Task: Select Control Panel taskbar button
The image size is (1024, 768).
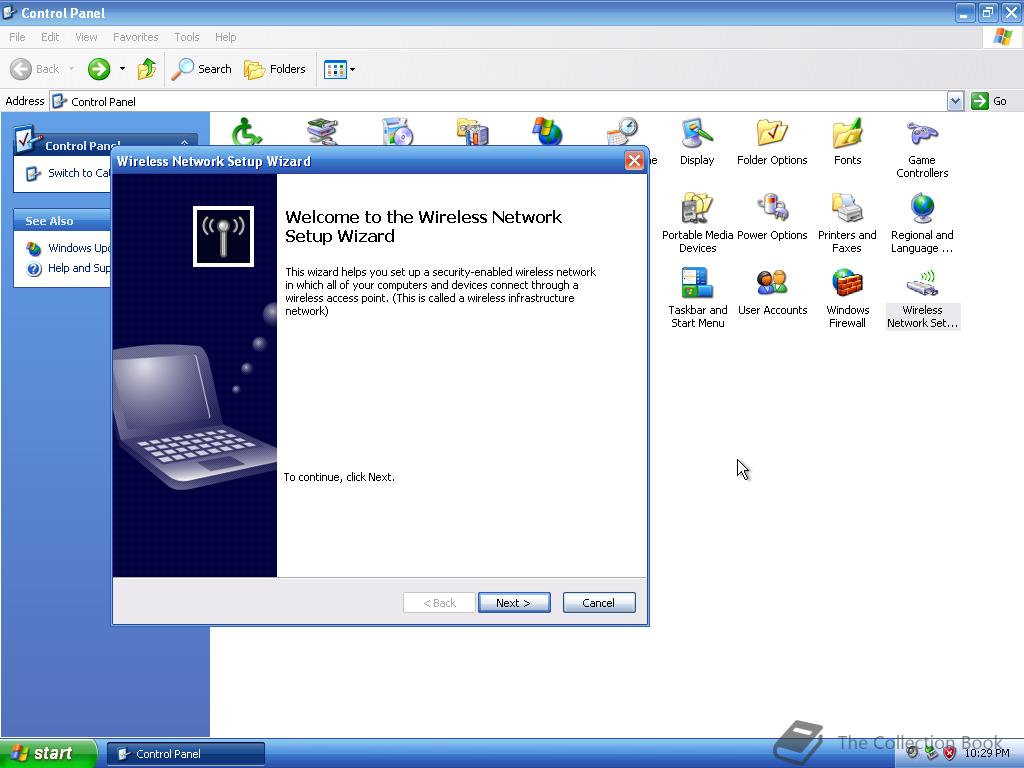Action: (x=186, y=754)
